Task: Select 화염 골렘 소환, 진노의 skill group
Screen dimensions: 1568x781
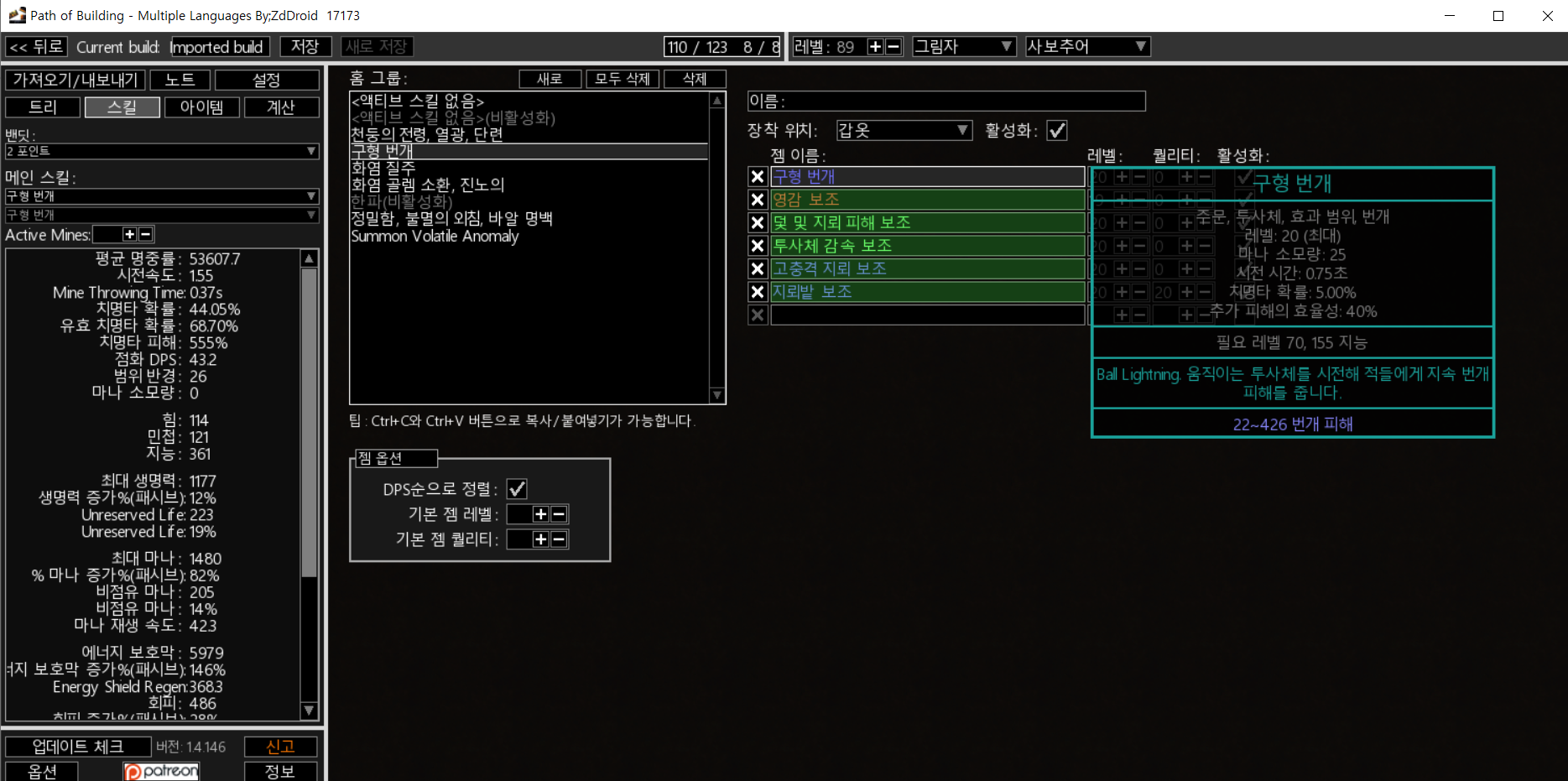Action: tap(529, 185)
